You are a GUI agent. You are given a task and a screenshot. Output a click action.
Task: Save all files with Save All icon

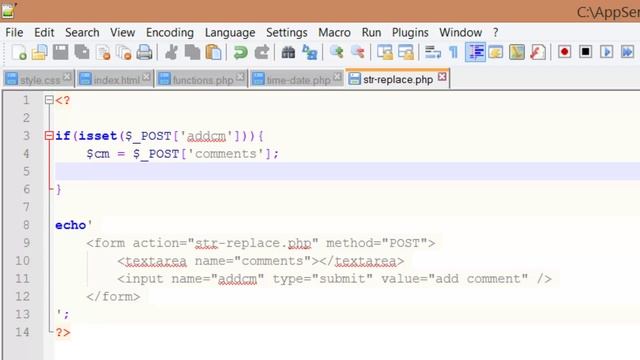[x=82, y=53]
